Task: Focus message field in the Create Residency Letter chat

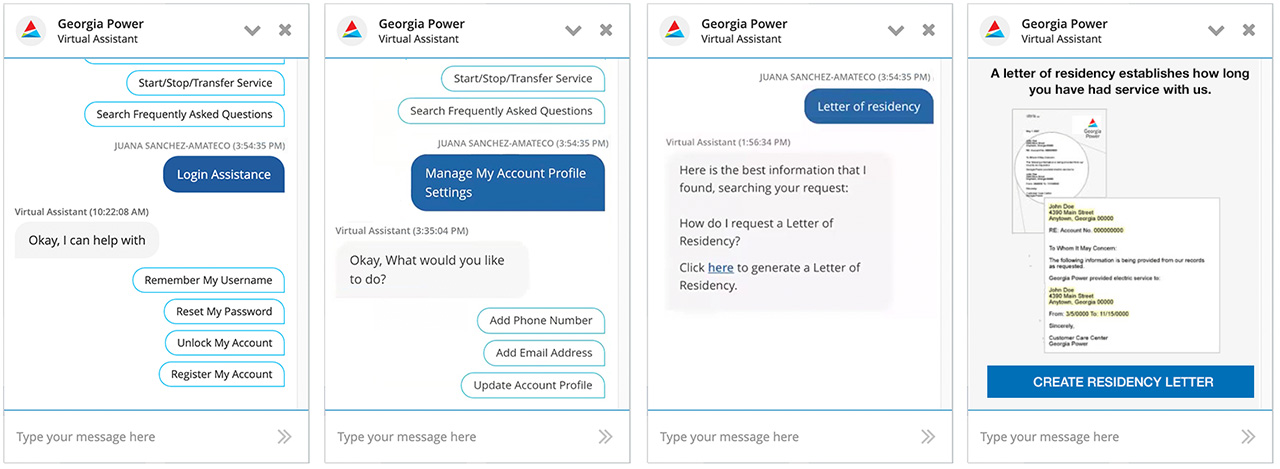Action: (x=1103, y=437)
